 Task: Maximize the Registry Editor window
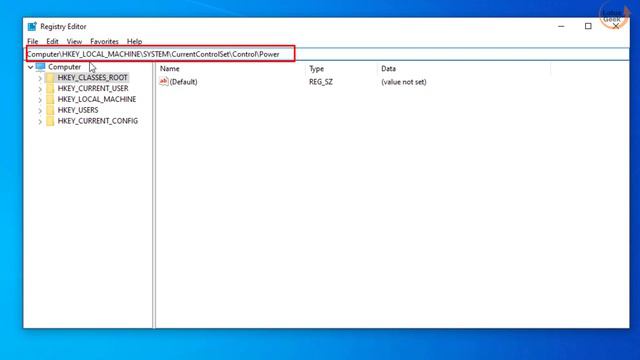(x=588, y=26)
